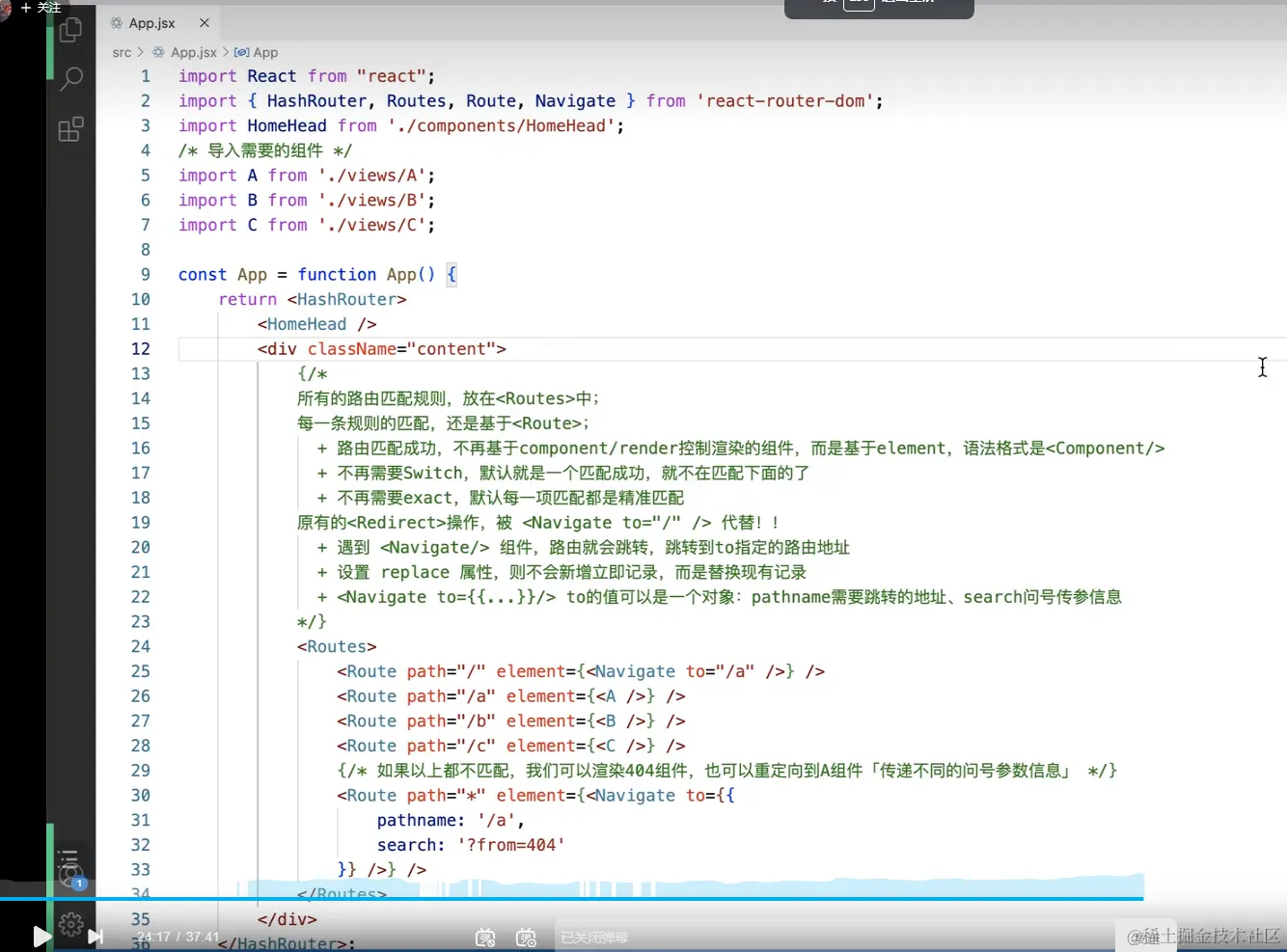Seek on the blue video progress bar

point(571,899)
